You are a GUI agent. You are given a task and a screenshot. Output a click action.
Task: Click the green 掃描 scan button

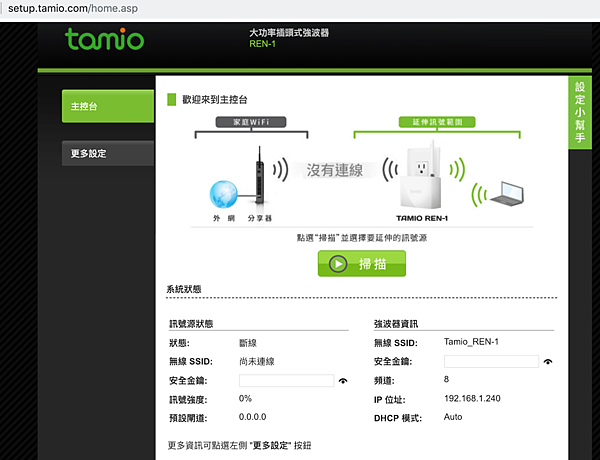click(x=362, y=263)
